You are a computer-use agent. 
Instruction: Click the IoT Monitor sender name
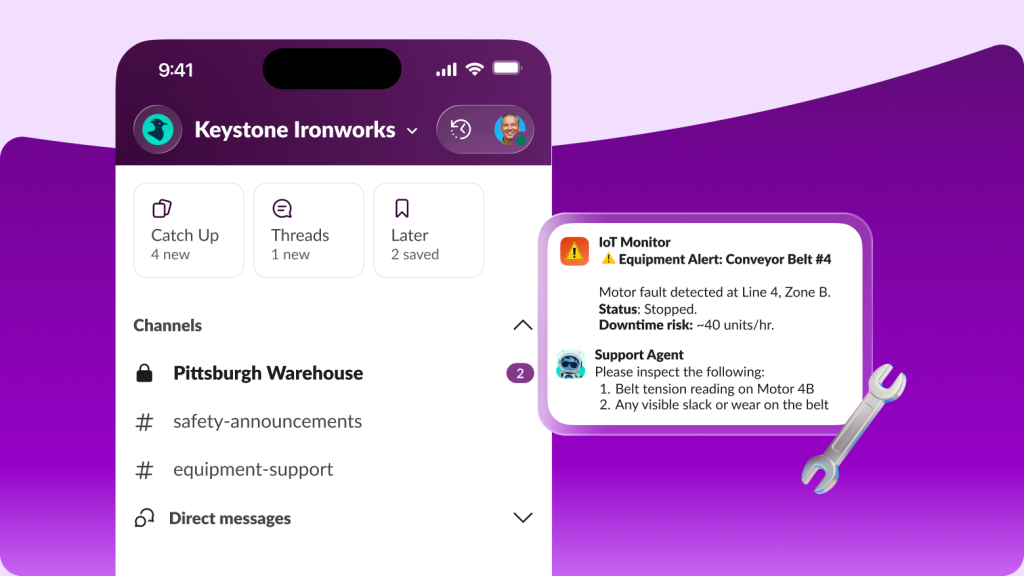pyautogui.click(x=635, y=242)
